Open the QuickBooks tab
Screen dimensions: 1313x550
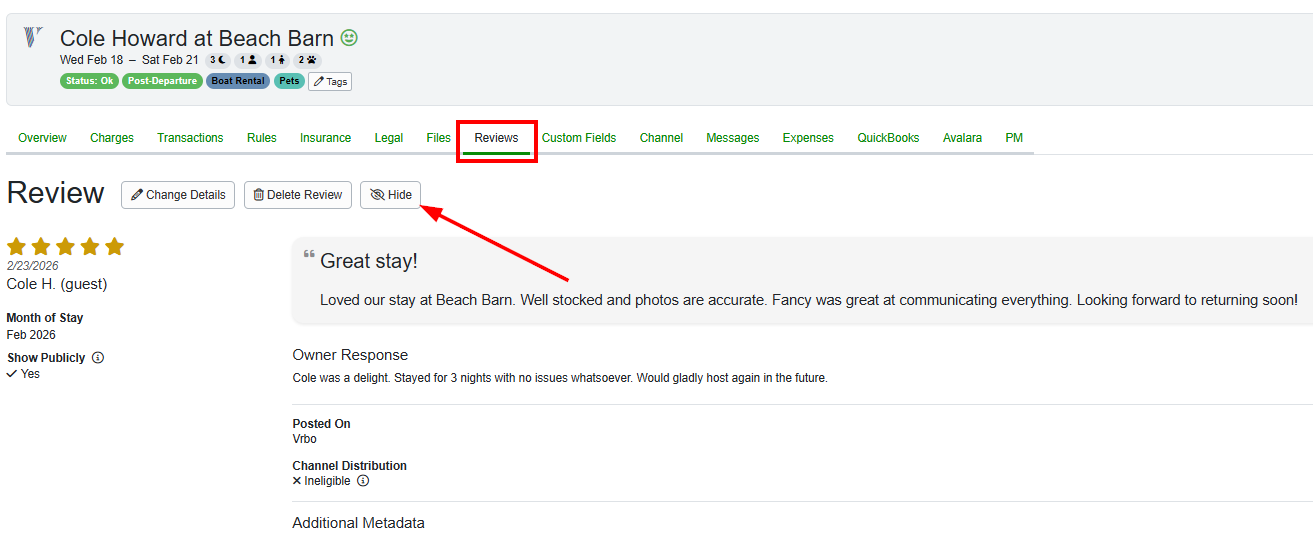coord(888,138)
